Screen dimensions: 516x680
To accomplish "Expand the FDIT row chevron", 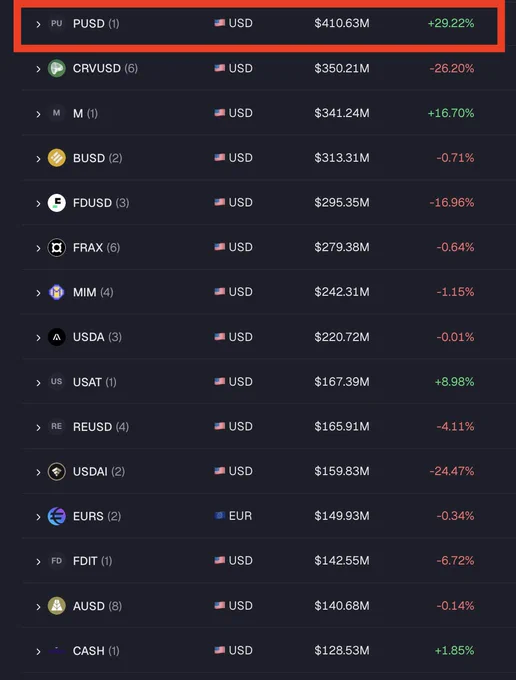I will pos(38,562).
